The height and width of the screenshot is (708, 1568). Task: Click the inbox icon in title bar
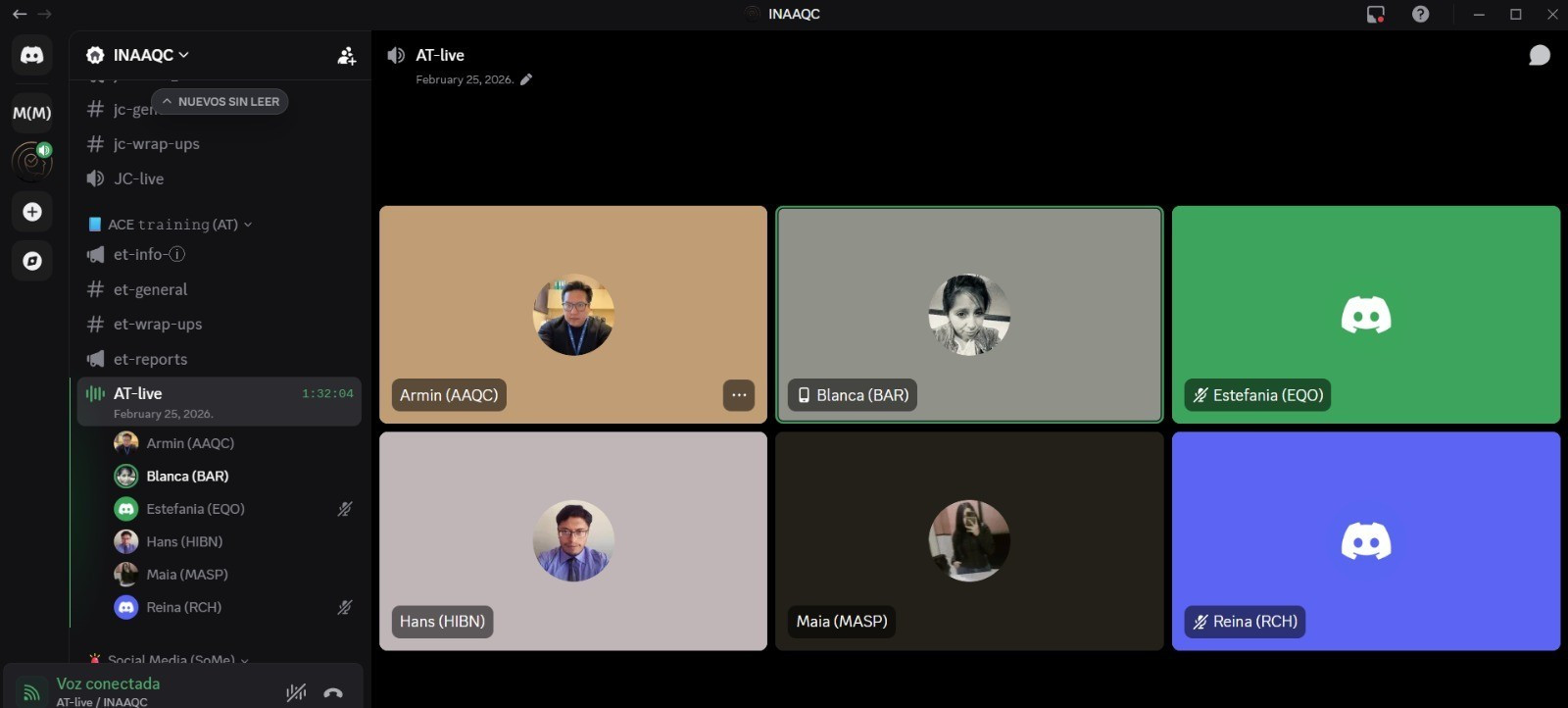(x=1376, y=14)
